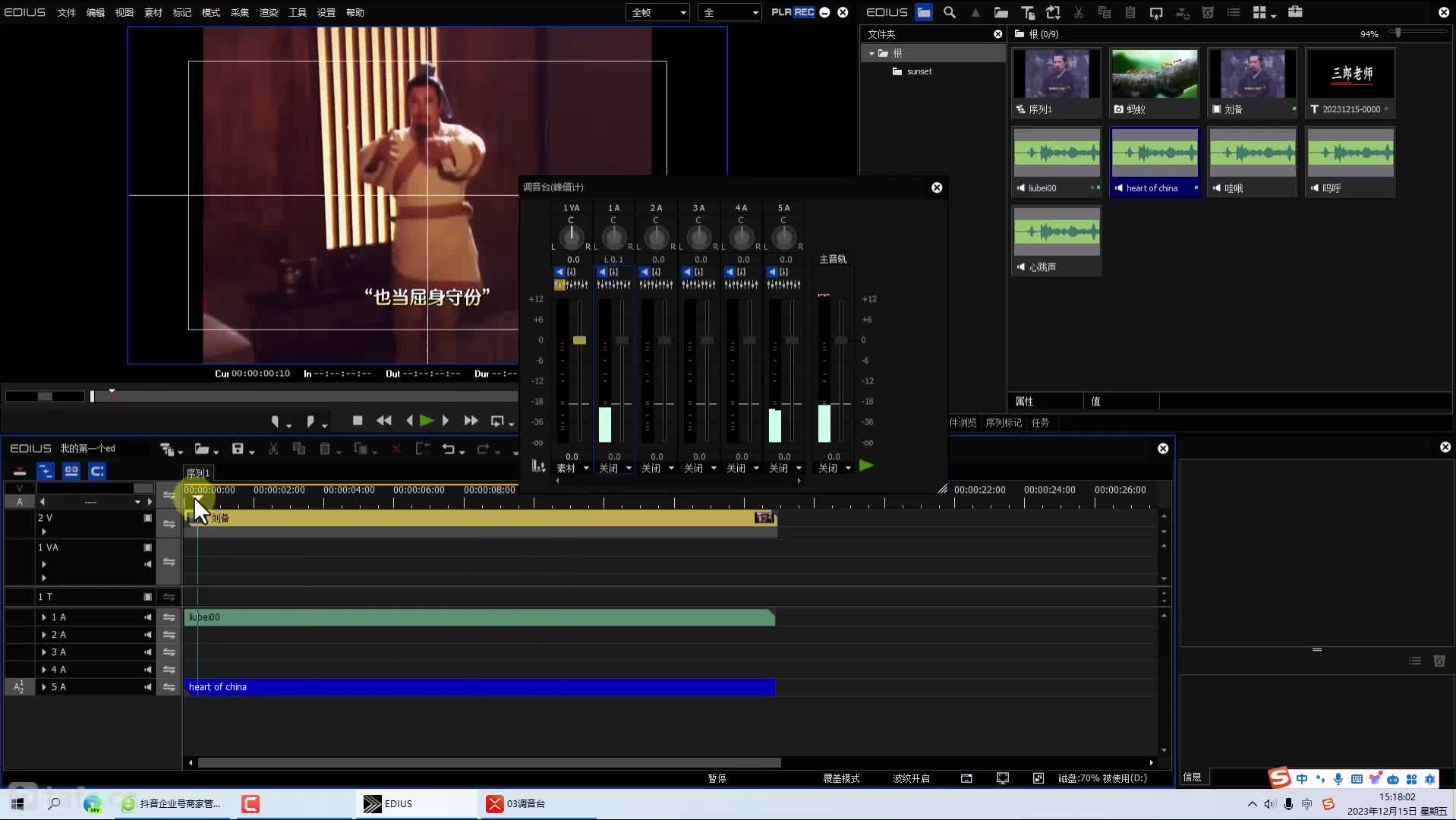This screenshot has width=1456, height=820.
Task: Toggle gang button on 2 A mixer channel
Action: coord(657,272)
